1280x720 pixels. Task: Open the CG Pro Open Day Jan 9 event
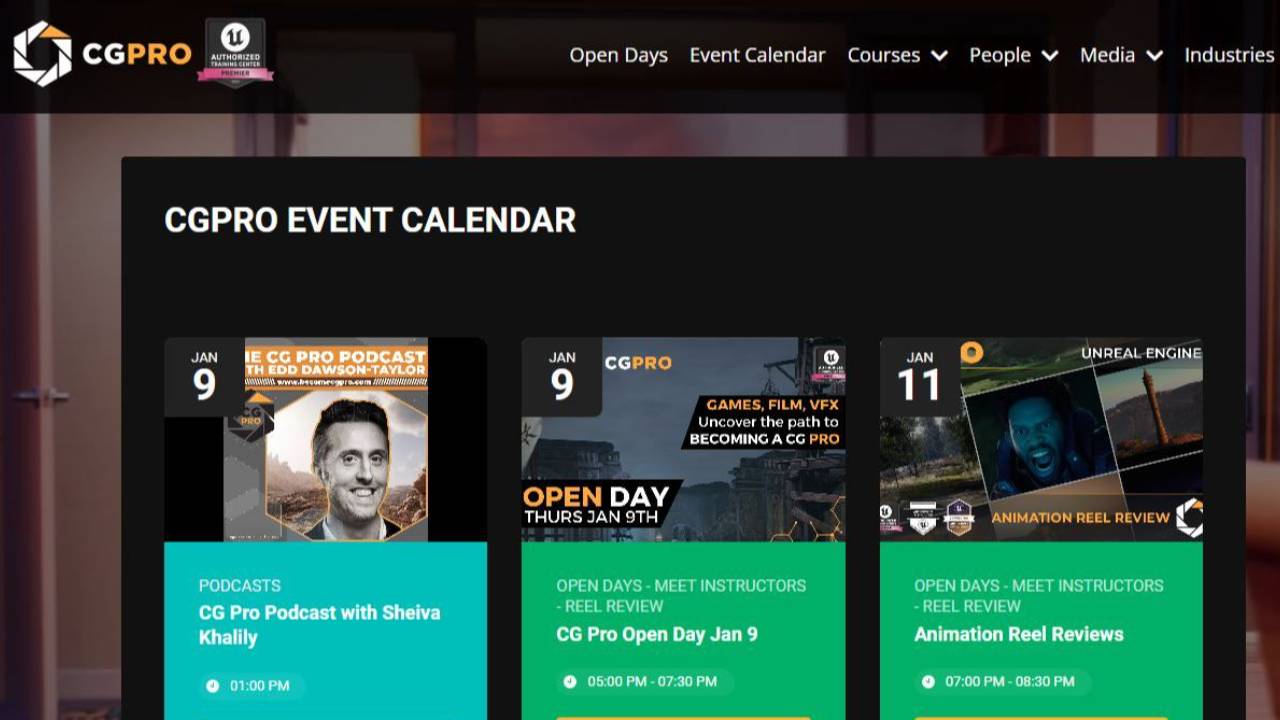[655, 633]
